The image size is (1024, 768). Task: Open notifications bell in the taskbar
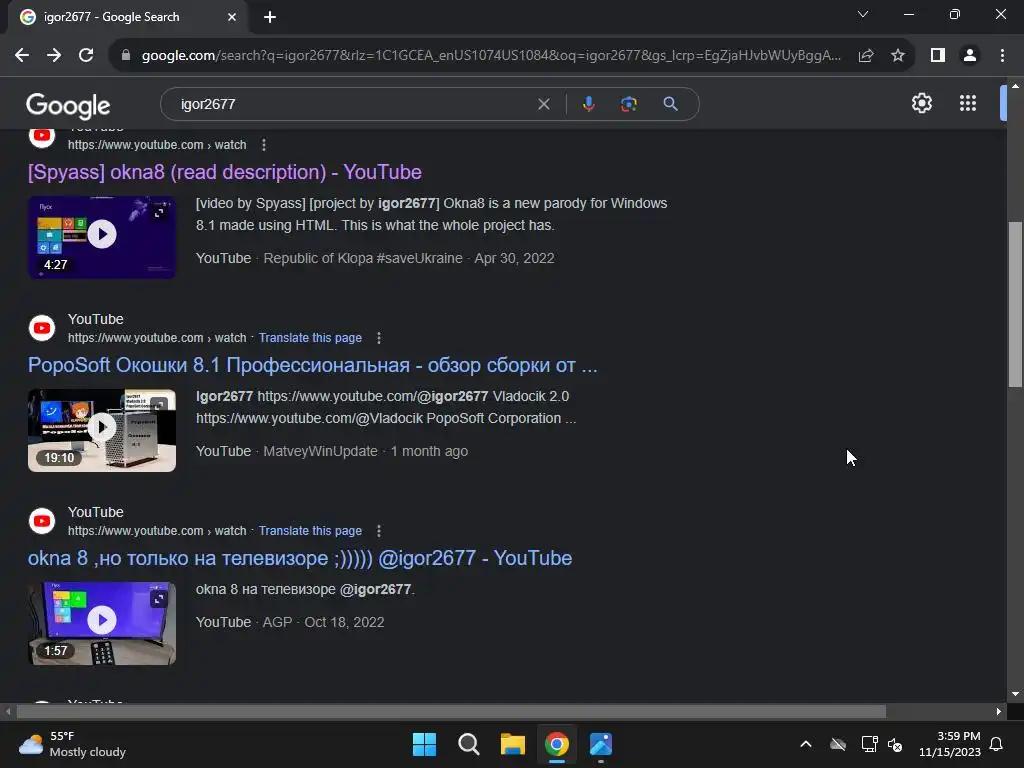(x=997, y=744)
